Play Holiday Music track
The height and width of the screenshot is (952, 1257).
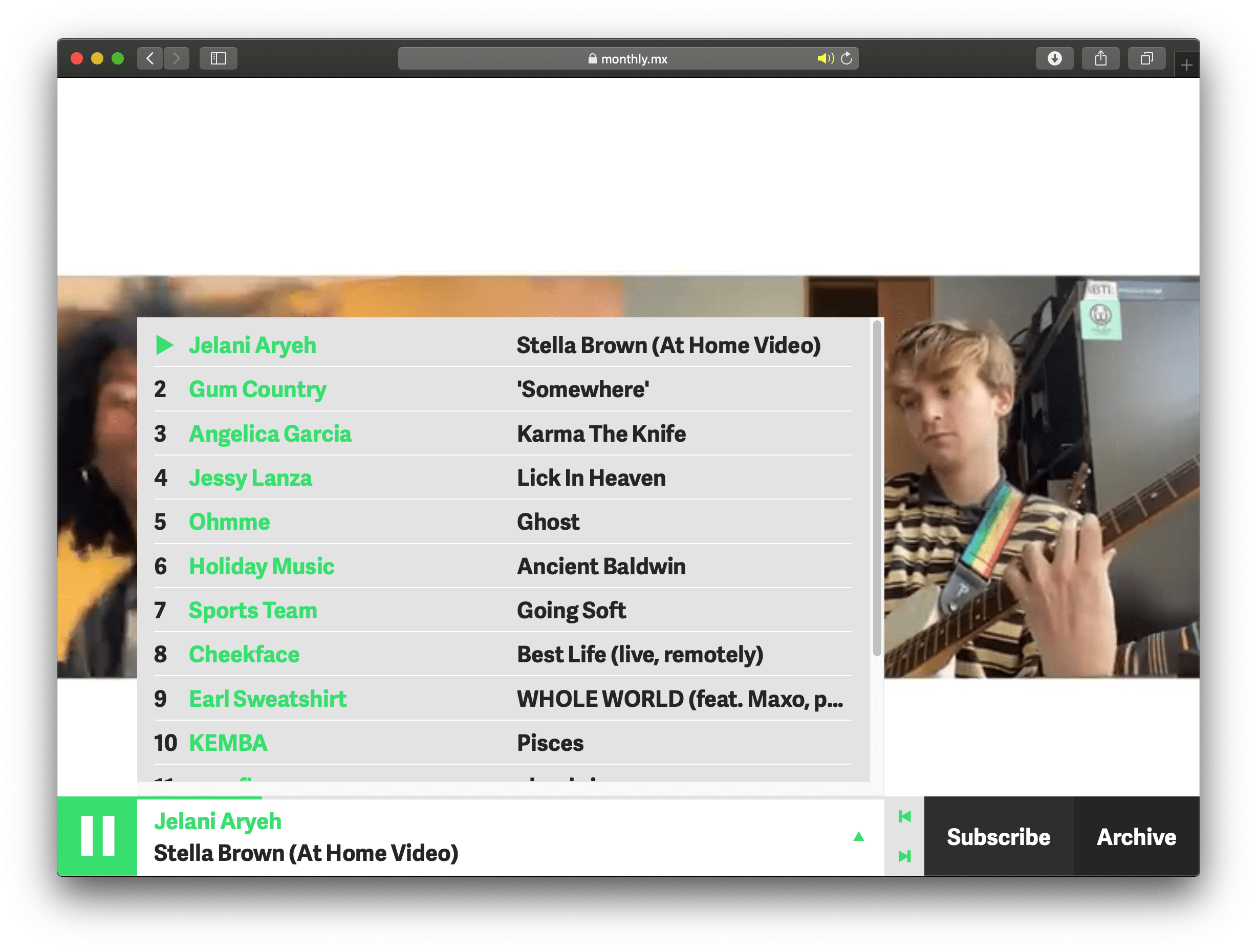click(503, 566)
